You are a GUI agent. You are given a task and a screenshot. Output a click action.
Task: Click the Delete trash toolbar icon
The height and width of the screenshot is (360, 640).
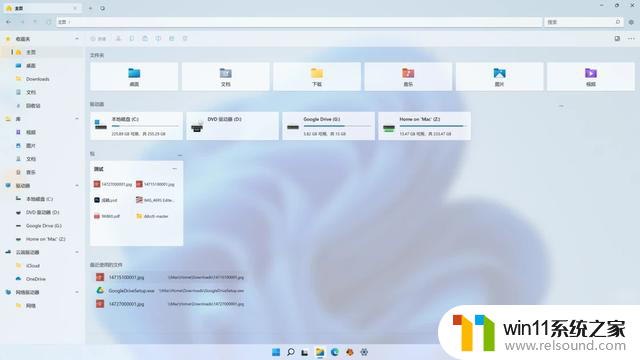185,39
